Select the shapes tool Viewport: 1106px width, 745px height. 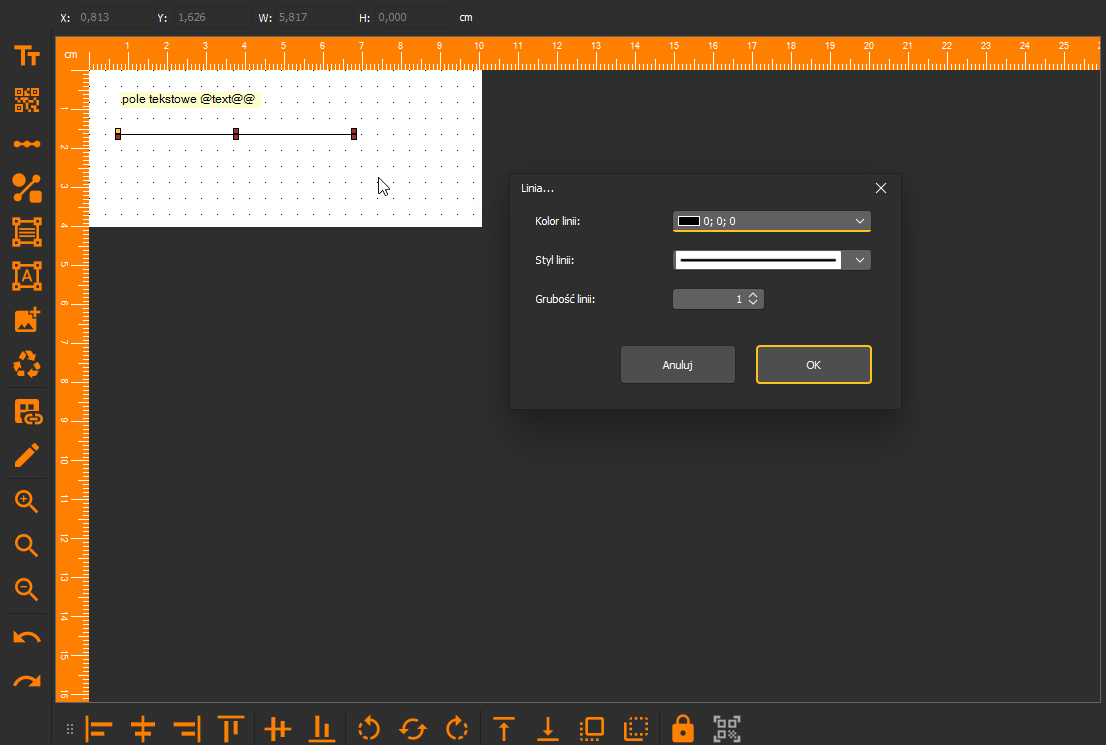coord(27,188)
